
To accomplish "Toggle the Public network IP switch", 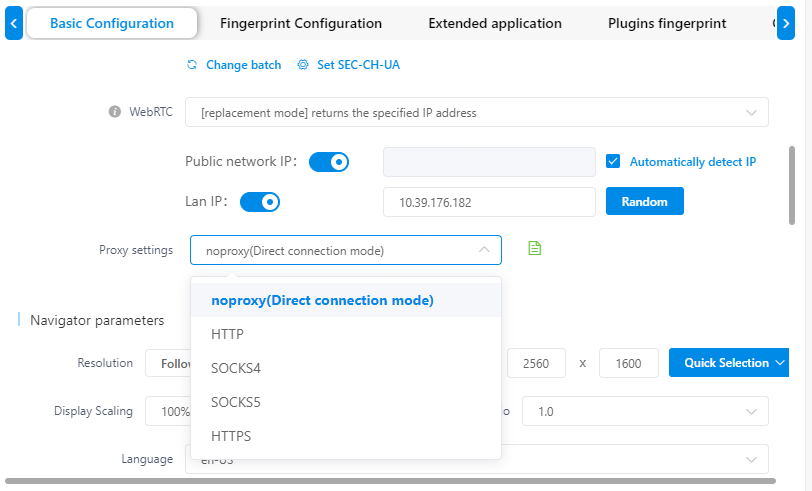I will coord(329,162).
